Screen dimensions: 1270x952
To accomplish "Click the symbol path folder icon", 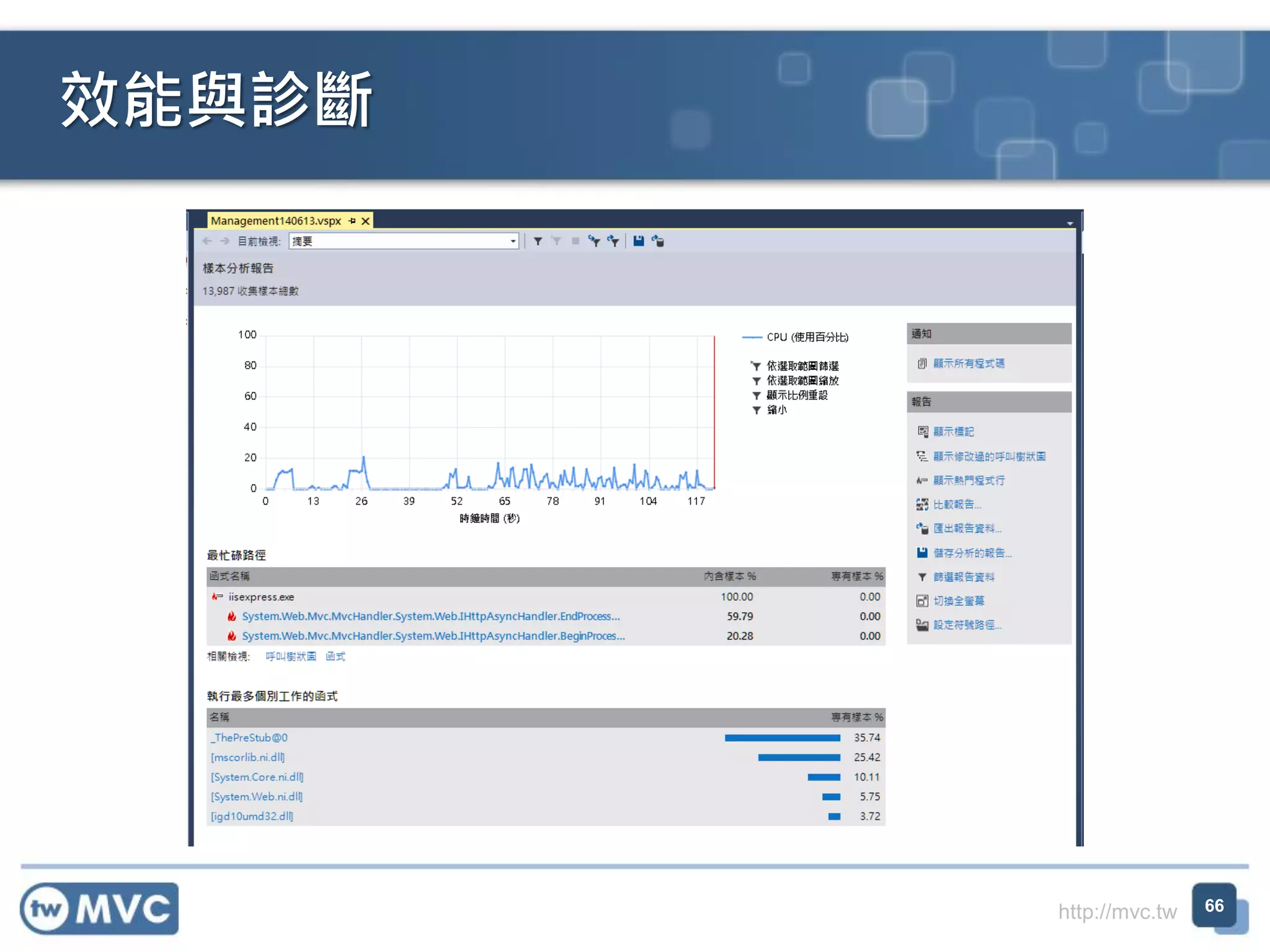I will [923, 625].
